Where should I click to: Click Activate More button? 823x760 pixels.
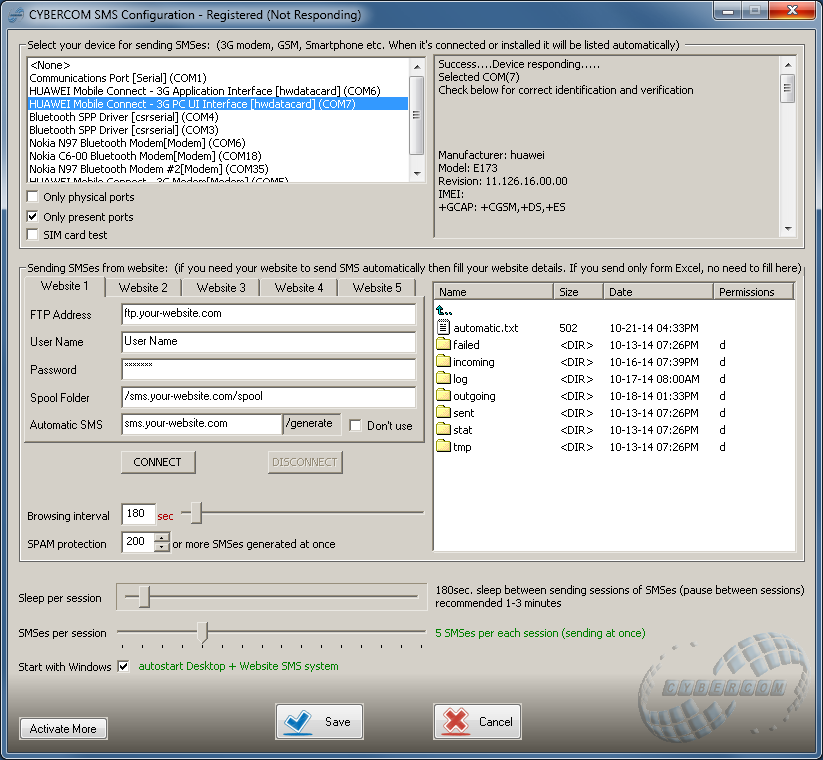63,729
